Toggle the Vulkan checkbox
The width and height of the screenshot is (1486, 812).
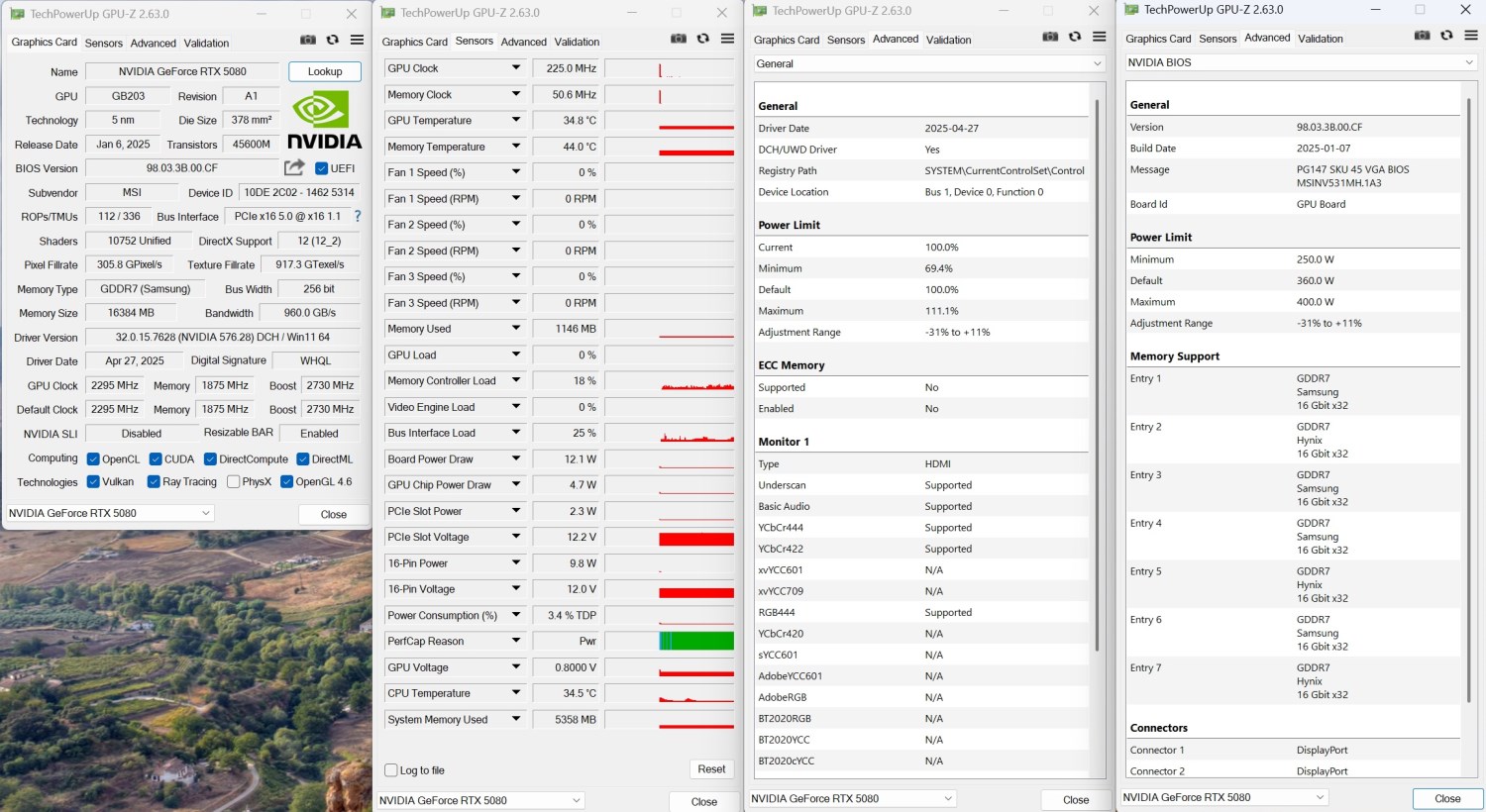(93, 482)
